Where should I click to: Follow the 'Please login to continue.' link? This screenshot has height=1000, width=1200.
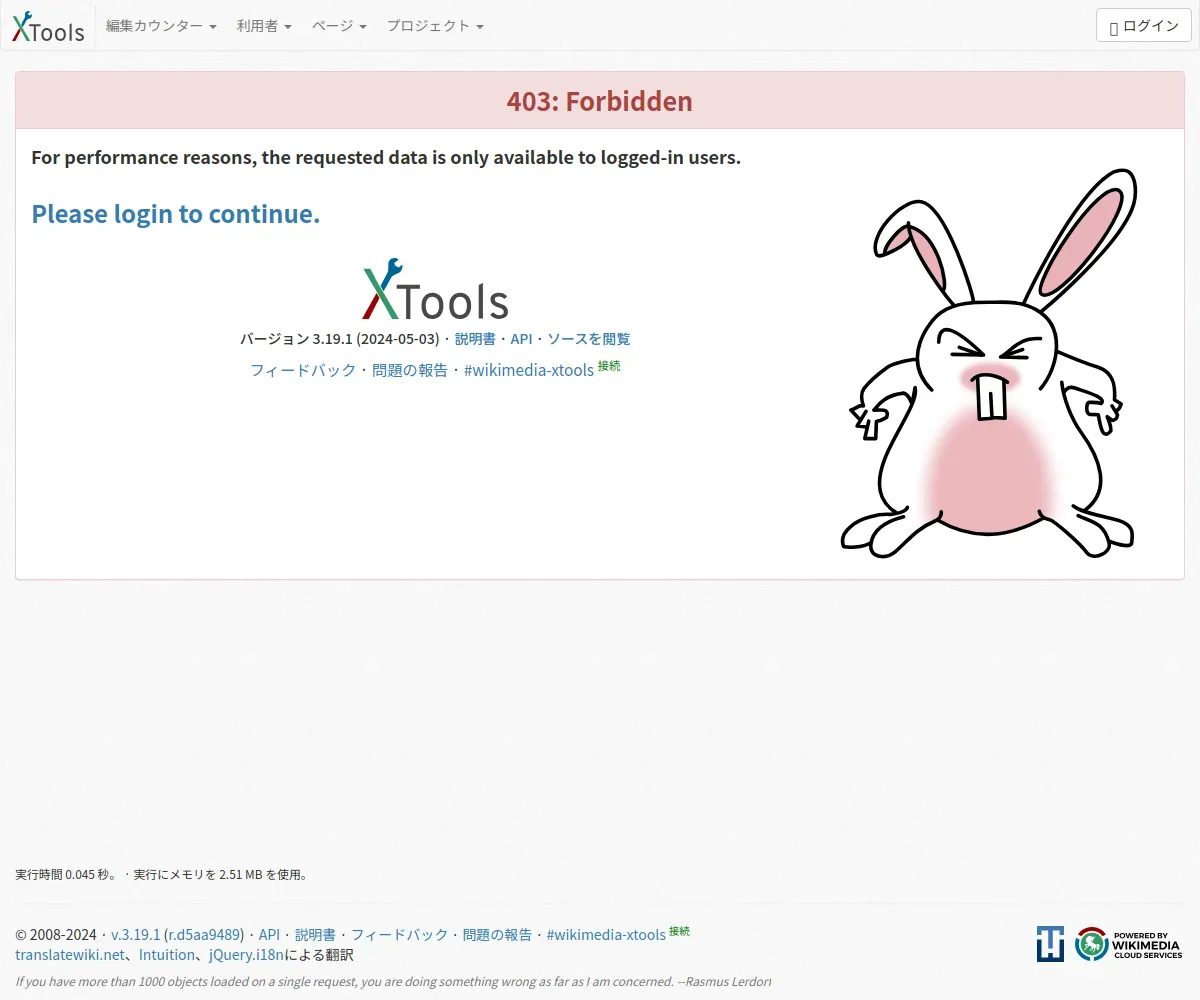pos(176,214)
